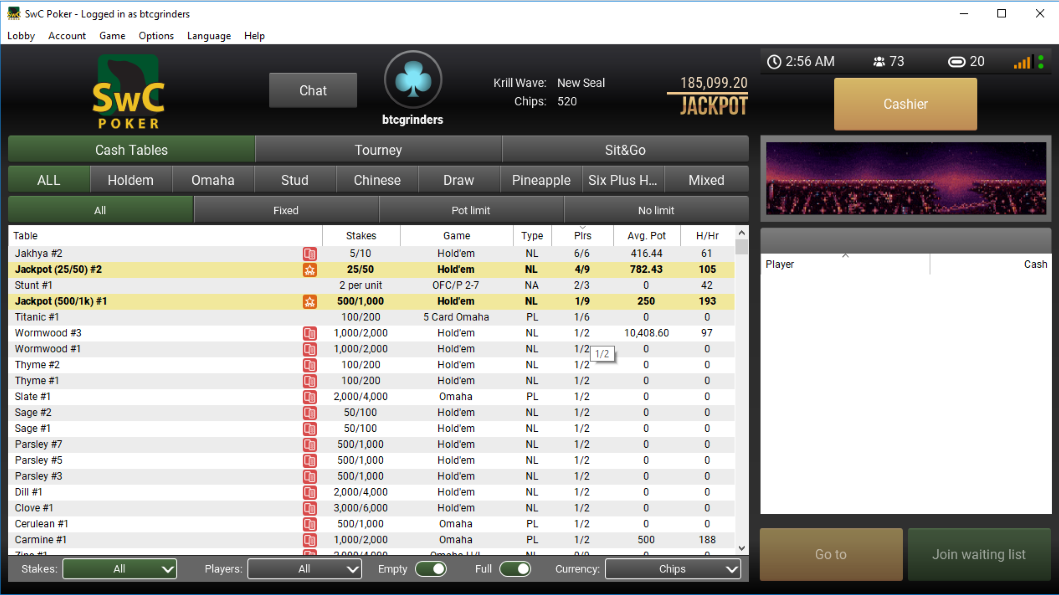Open the Help menu
This screenshot has height=595, width=1059.
pyautogui.click(x=254, y=36)
